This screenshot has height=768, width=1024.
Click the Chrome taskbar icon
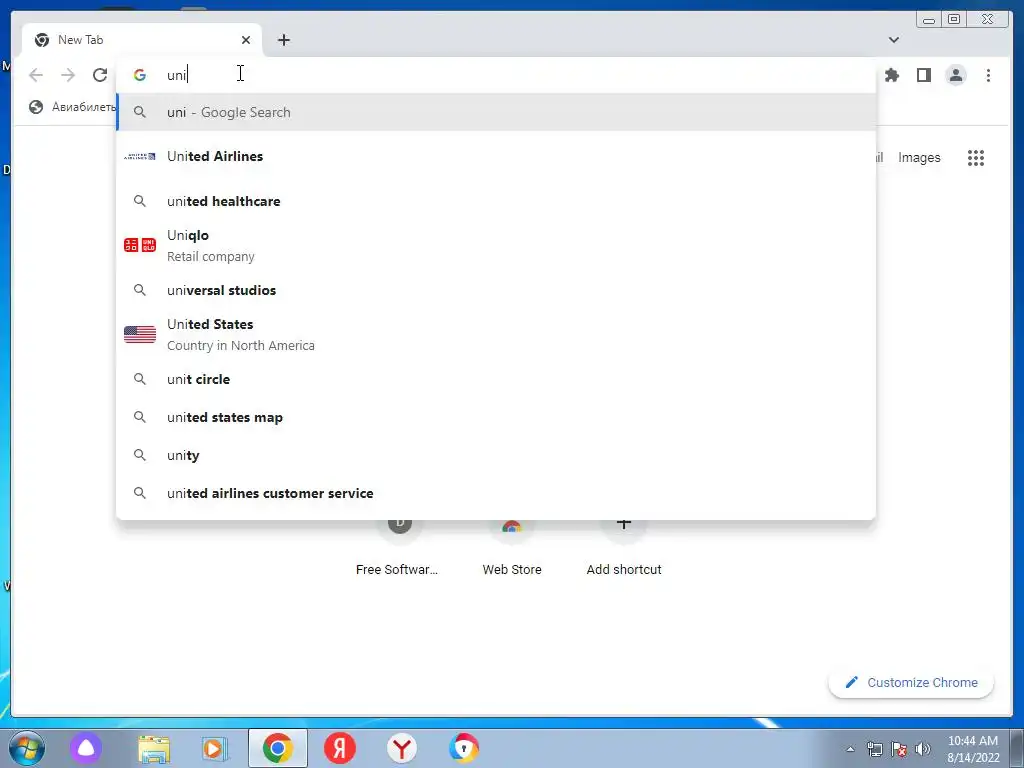[278, 748]
